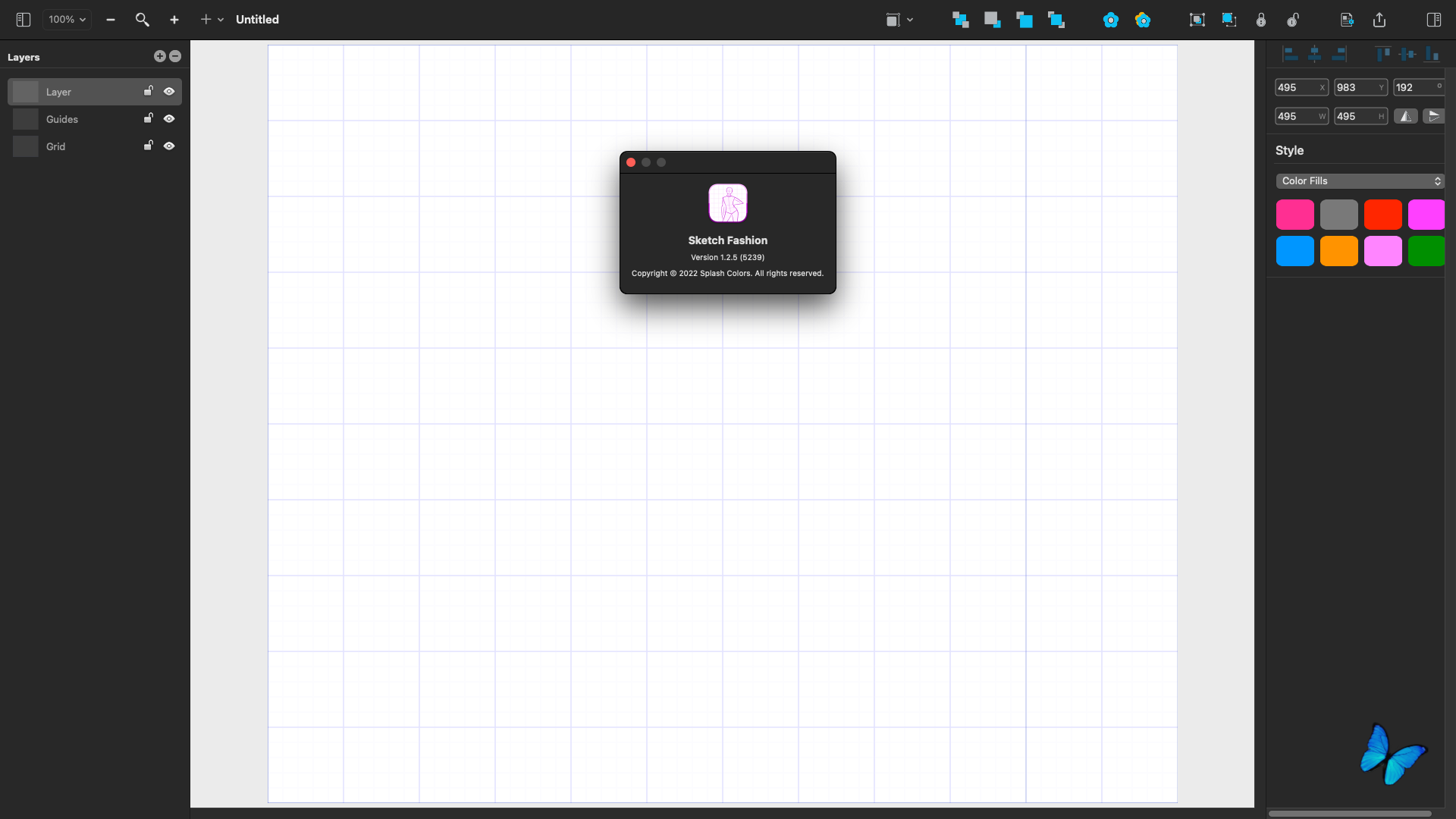Click the single blue flower icon
Image resolution: width=1456 pixels, height=819 pixels.
click(x=1111, y=20)
